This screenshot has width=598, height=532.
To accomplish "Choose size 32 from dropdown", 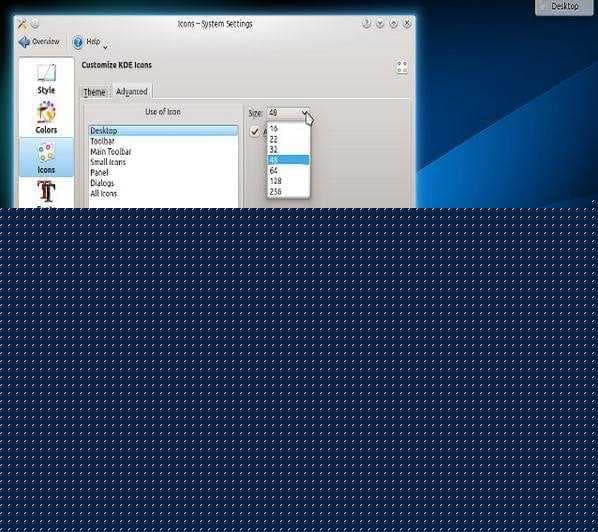I will [288, 149].
